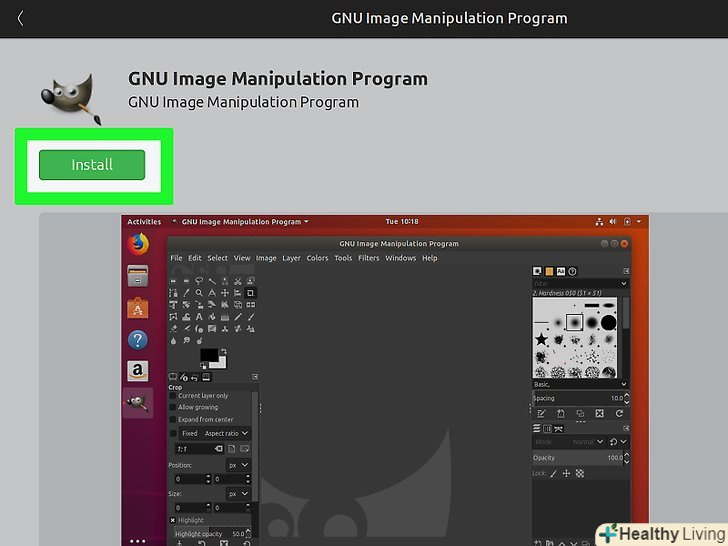
Task: Open the Edit menu in GIMP
Action: click(x=195, y=258)
